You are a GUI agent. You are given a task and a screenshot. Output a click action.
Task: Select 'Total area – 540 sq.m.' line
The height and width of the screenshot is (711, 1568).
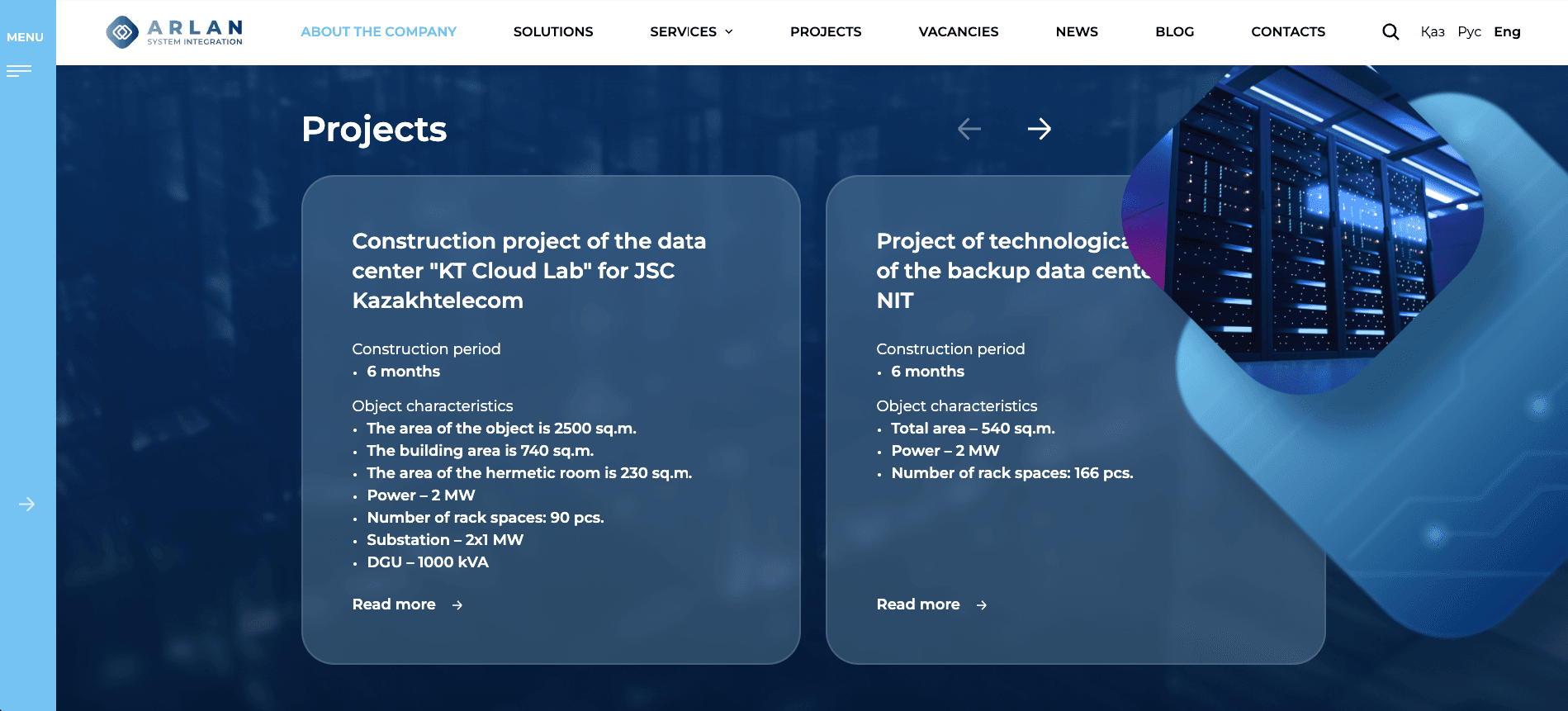point(973,429)
